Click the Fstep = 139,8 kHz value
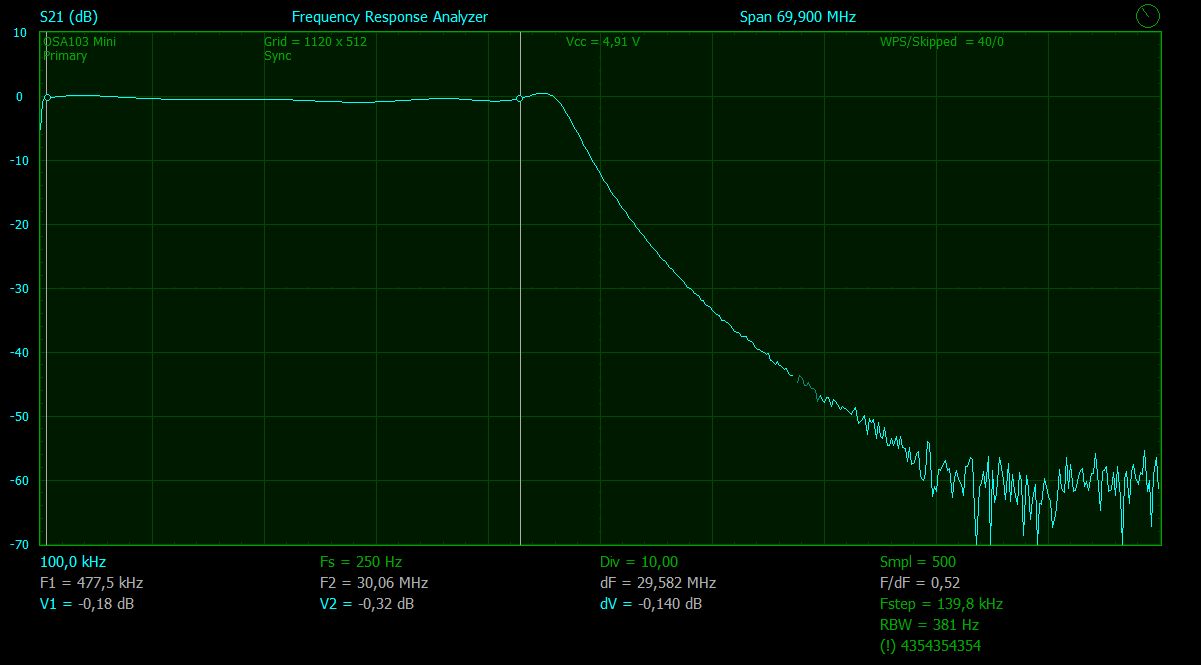The image size is (1201, 665). (941, 604)
